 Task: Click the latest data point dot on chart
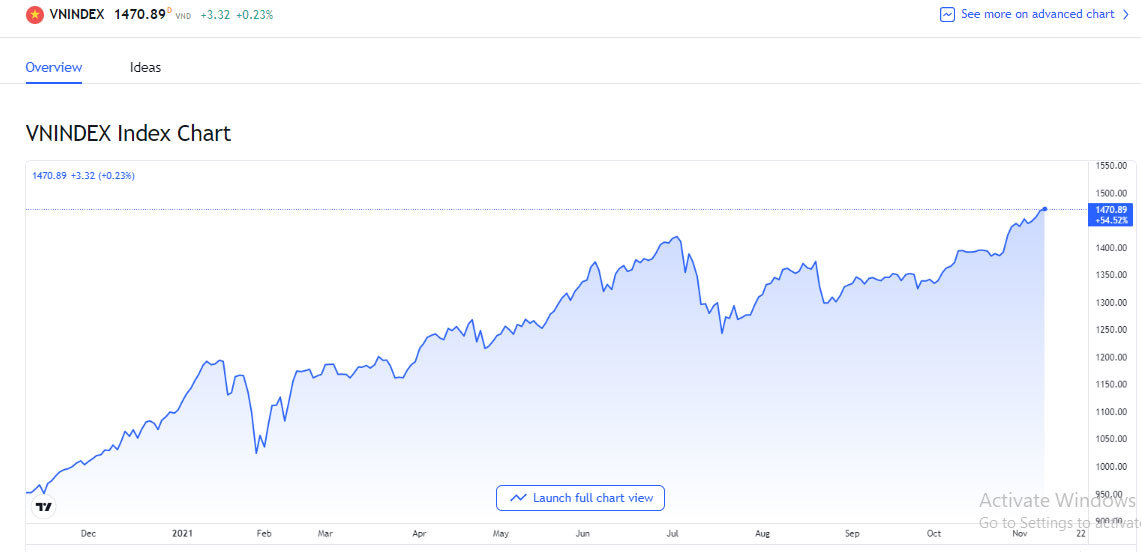coord(1045,209)
